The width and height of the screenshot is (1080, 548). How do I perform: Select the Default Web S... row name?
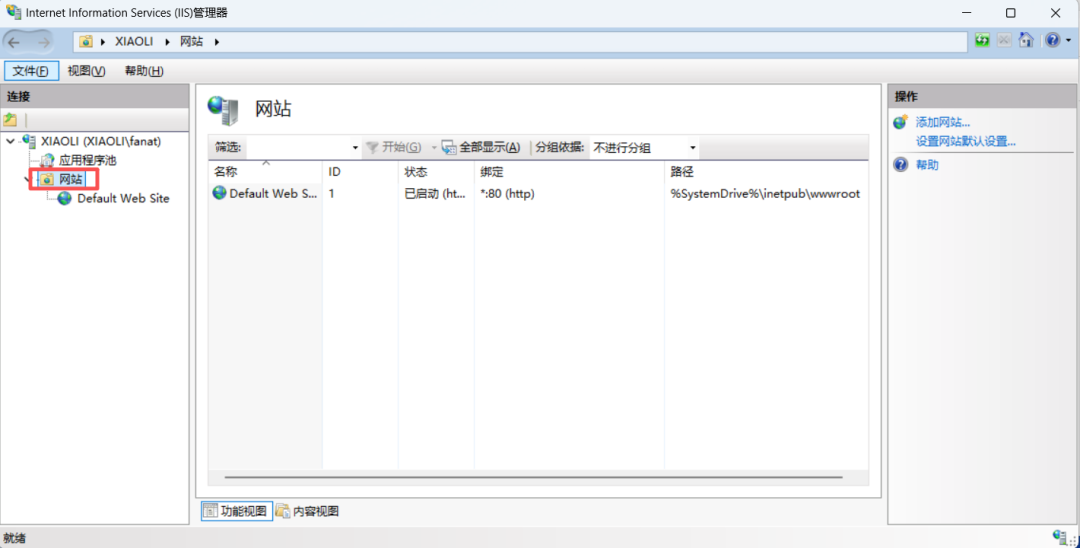click(273, 193)
